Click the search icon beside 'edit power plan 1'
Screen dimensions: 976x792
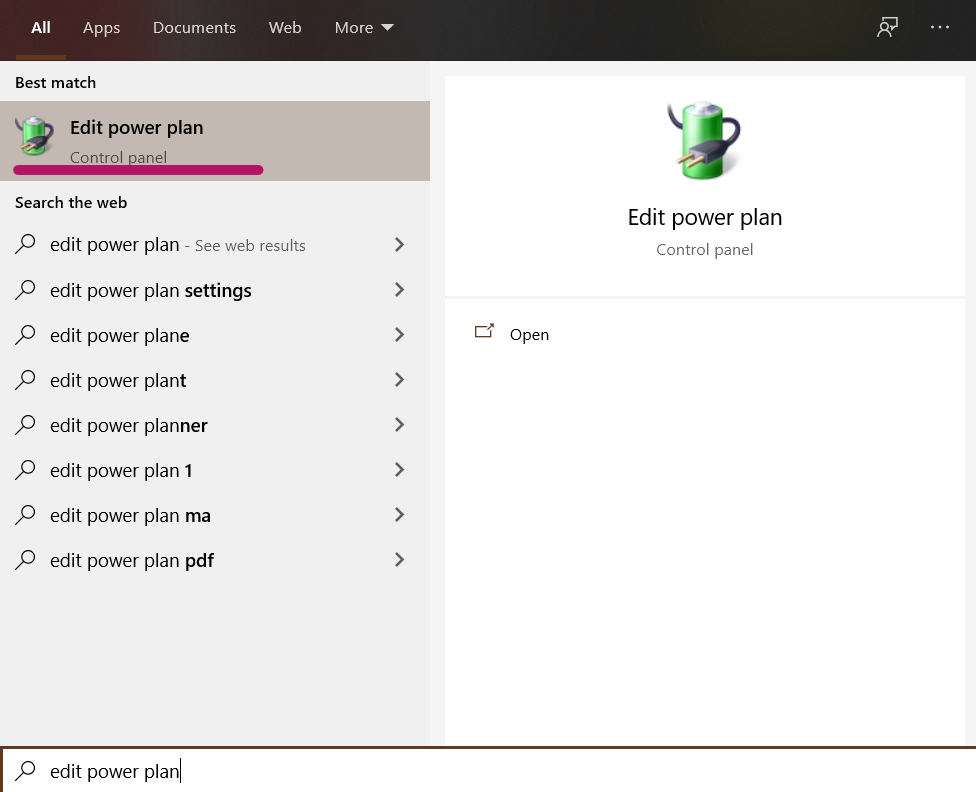point(26,470)
